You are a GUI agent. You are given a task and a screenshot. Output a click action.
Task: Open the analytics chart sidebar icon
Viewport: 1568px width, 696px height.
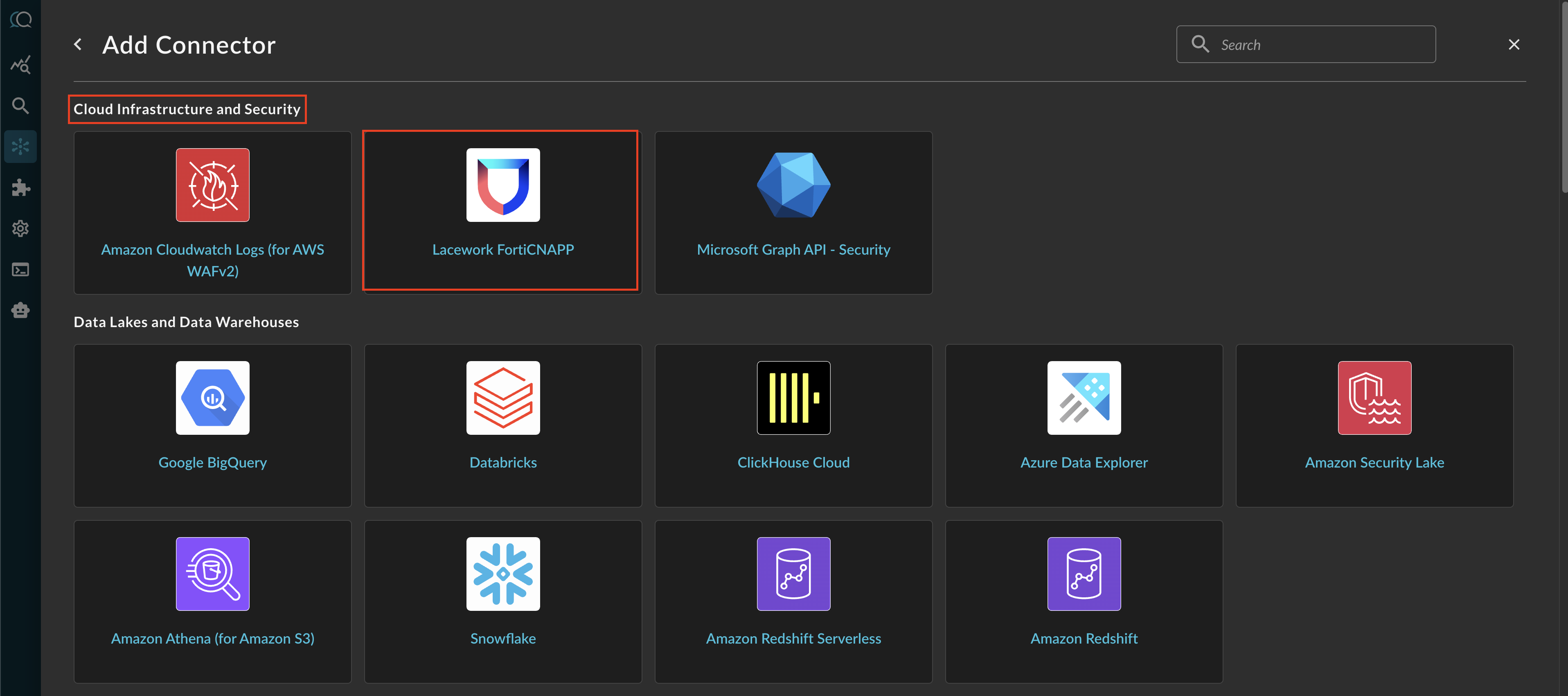pyautogui.click(x=21, y=65)
